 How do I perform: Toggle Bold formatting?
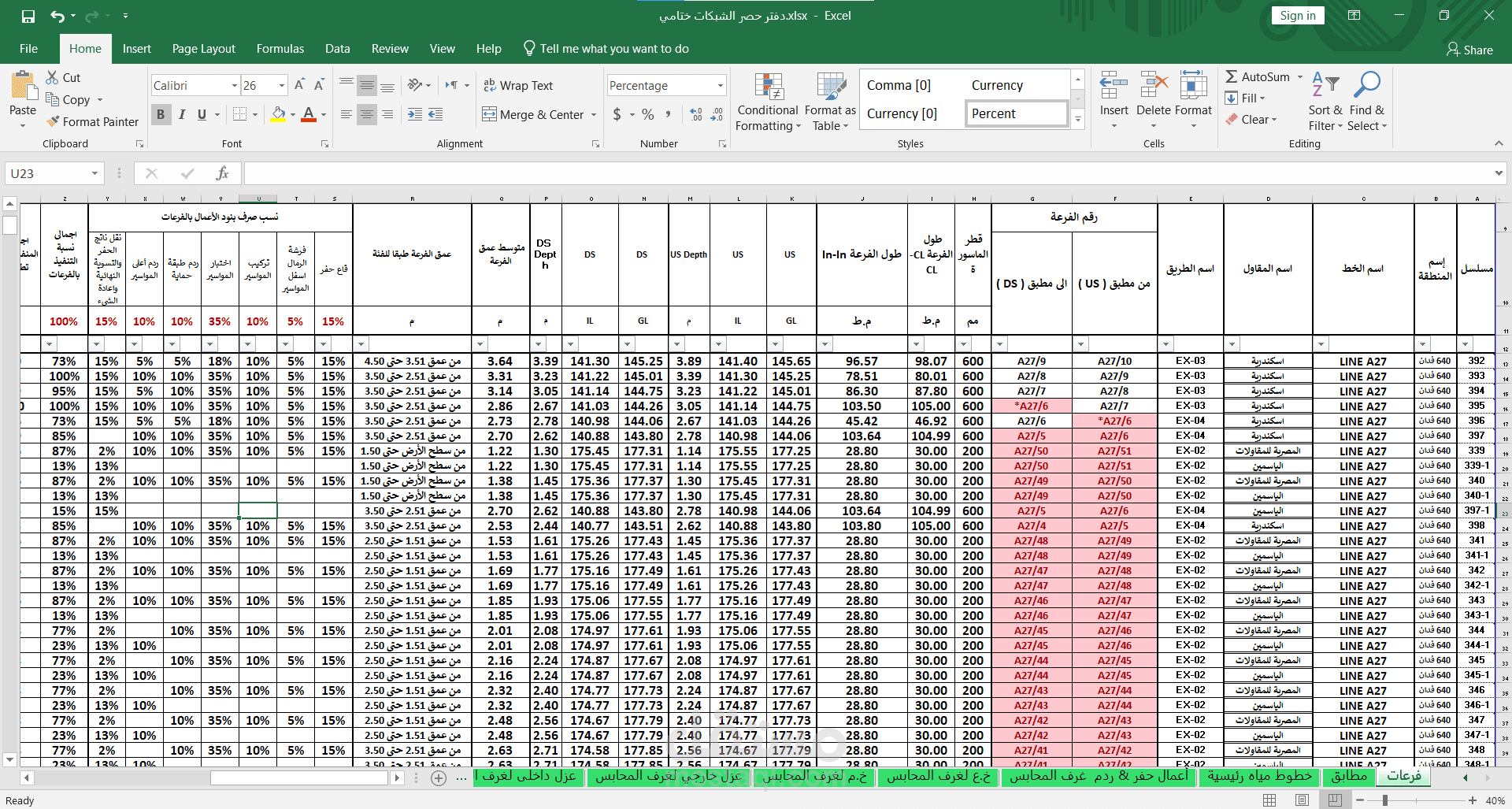tap(161, 115)
